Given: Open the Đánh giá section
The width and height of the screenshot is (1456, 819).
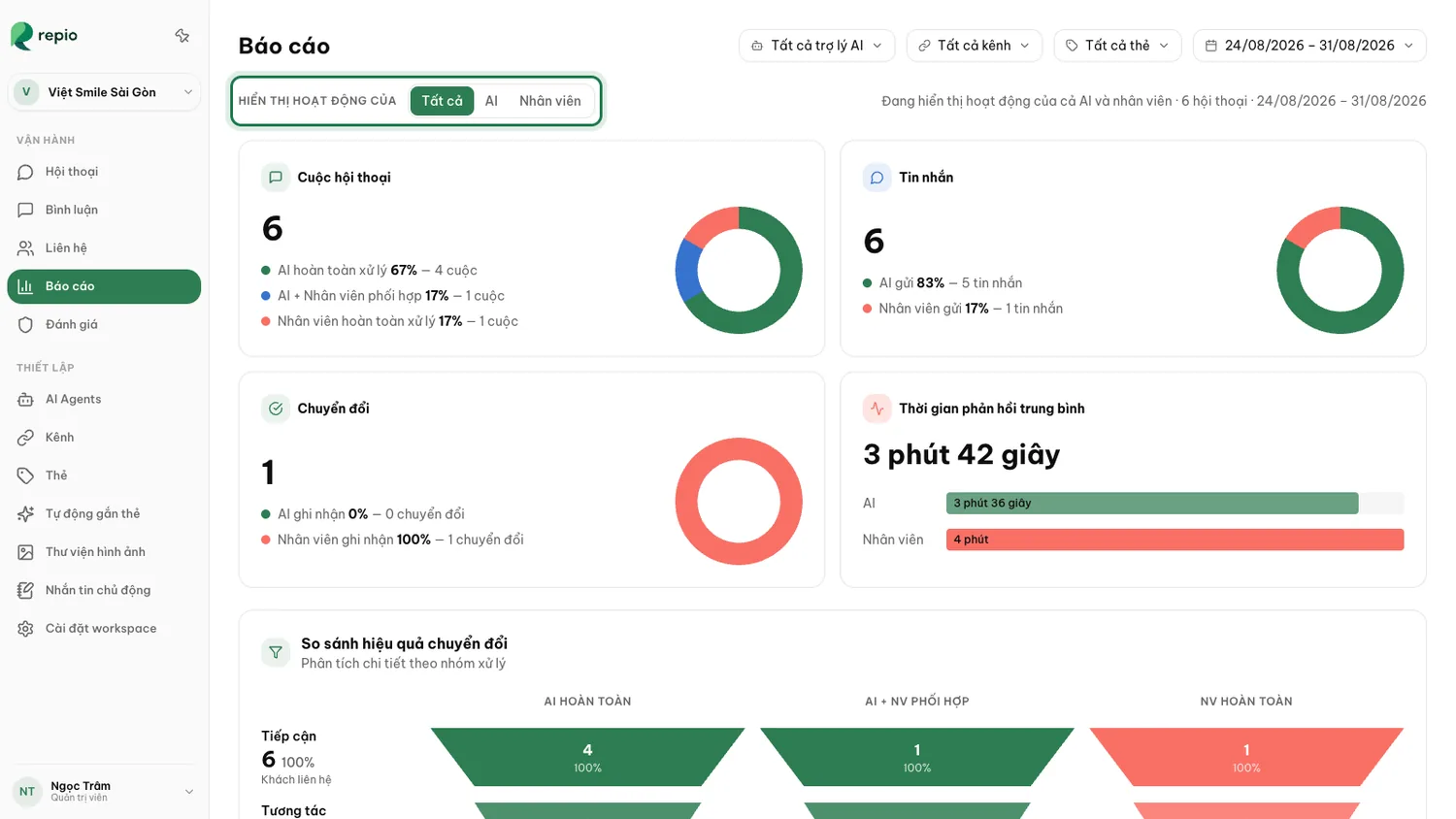Looking at the screenshot, I should [x=104, y=324].
